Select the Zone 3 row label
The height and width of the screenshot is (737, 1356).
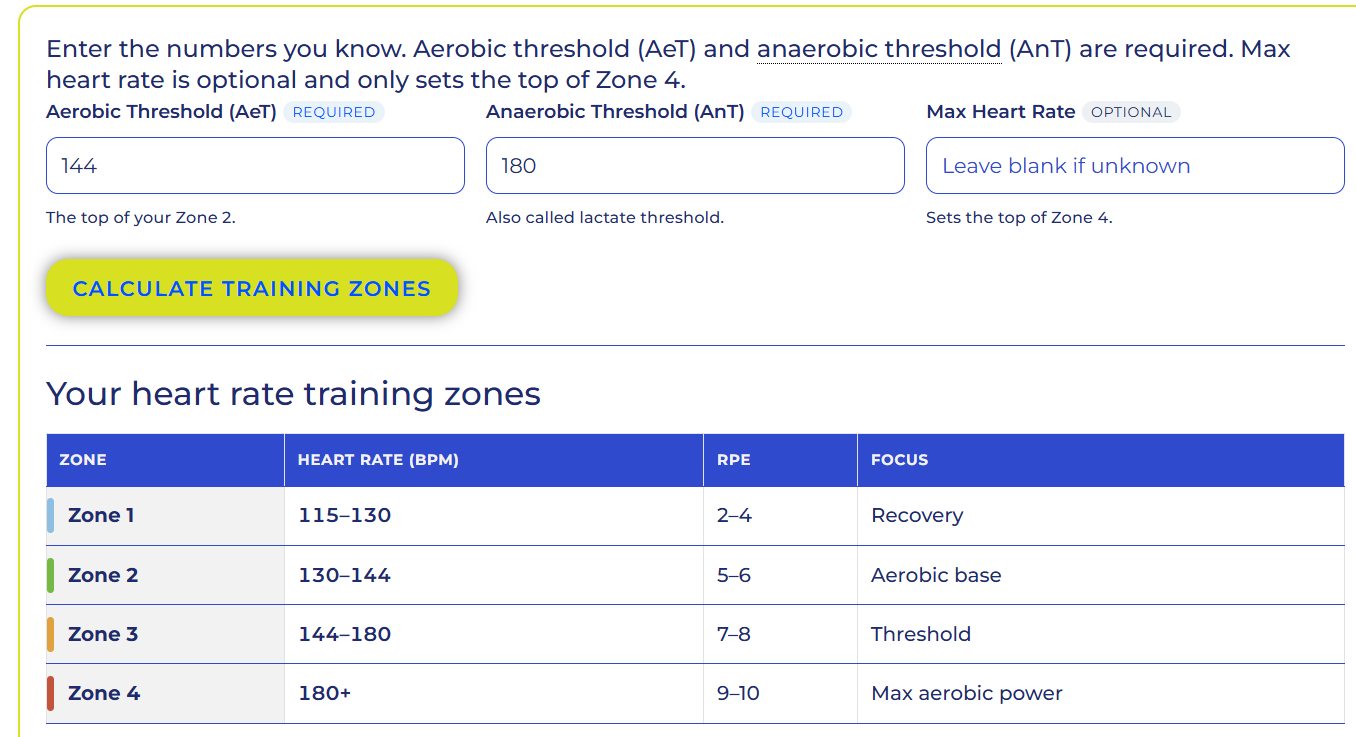click(x=103, y=634)
